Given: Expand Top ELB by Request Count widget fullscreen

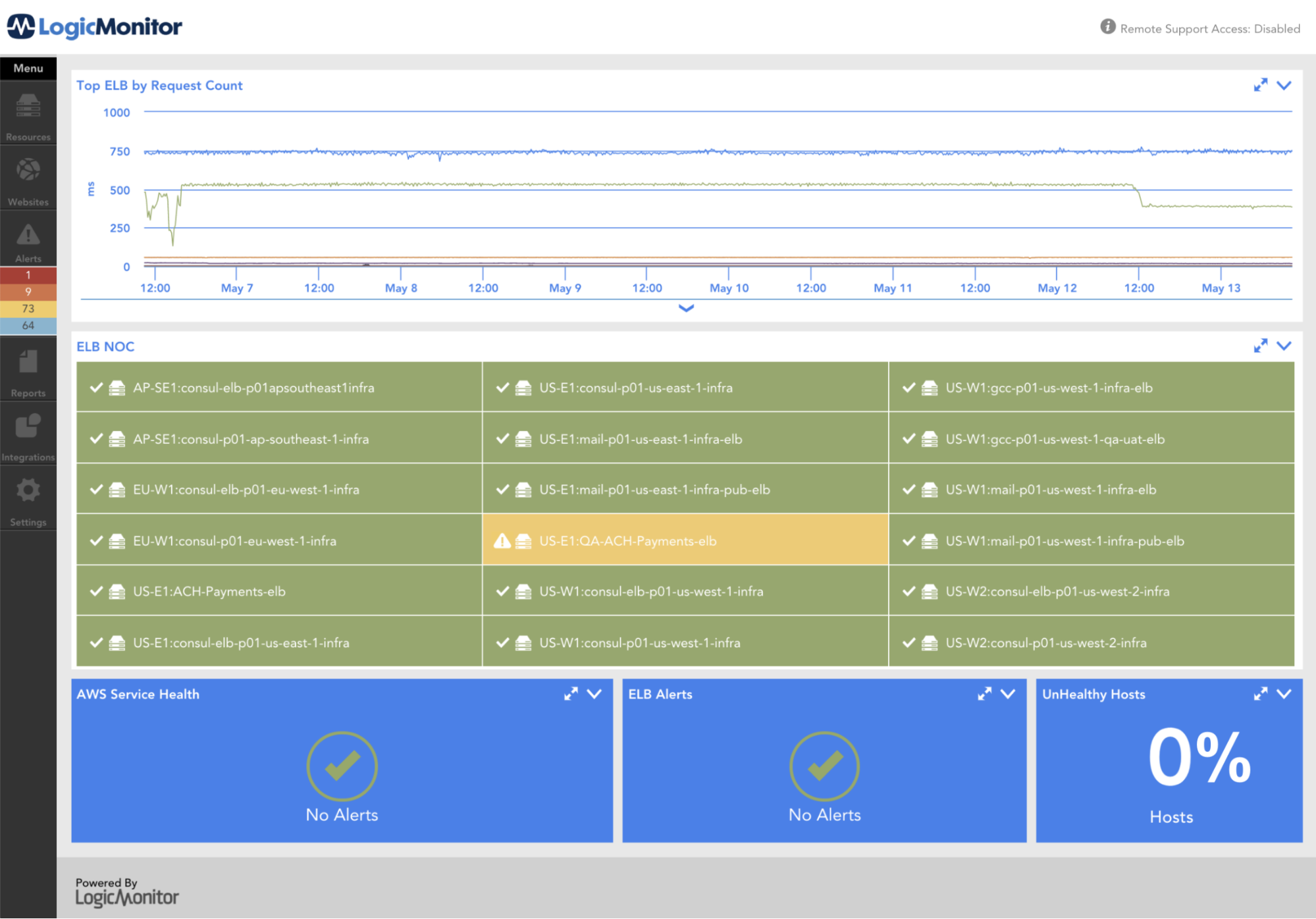Looking at the screenshot, I should (1260, 85).
